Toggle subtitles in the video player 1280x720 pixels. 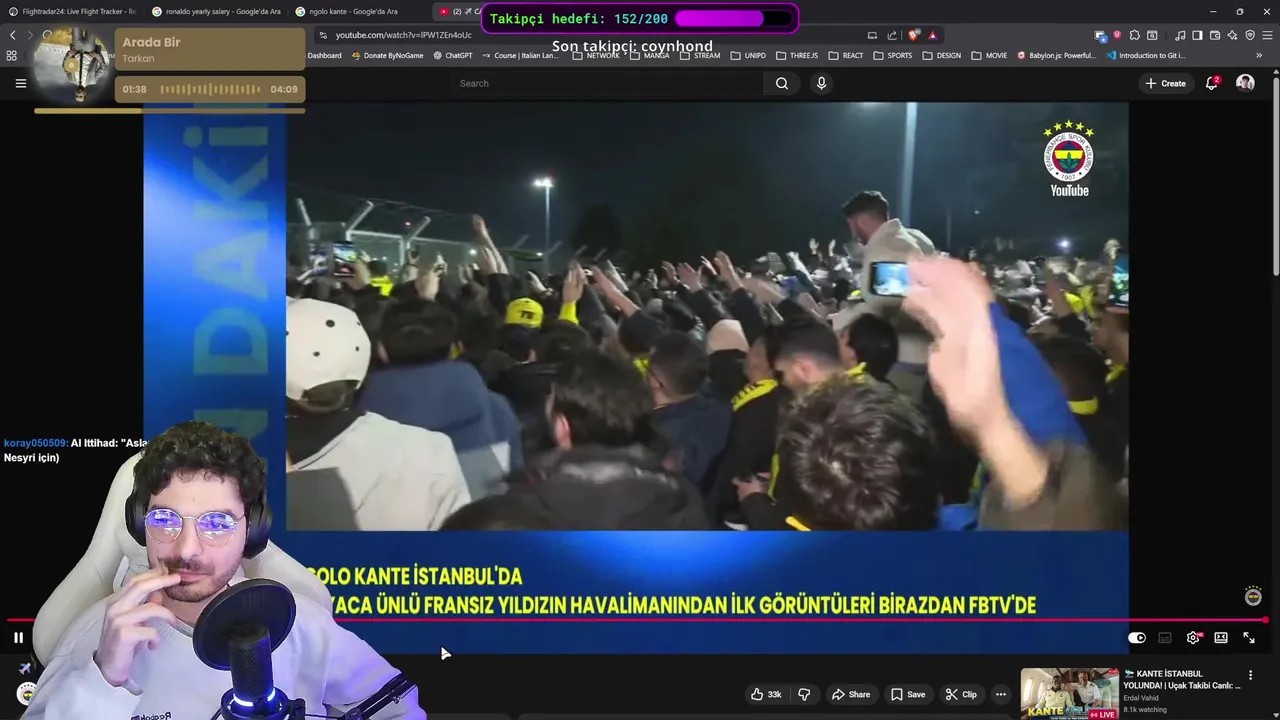(1165, 638)
